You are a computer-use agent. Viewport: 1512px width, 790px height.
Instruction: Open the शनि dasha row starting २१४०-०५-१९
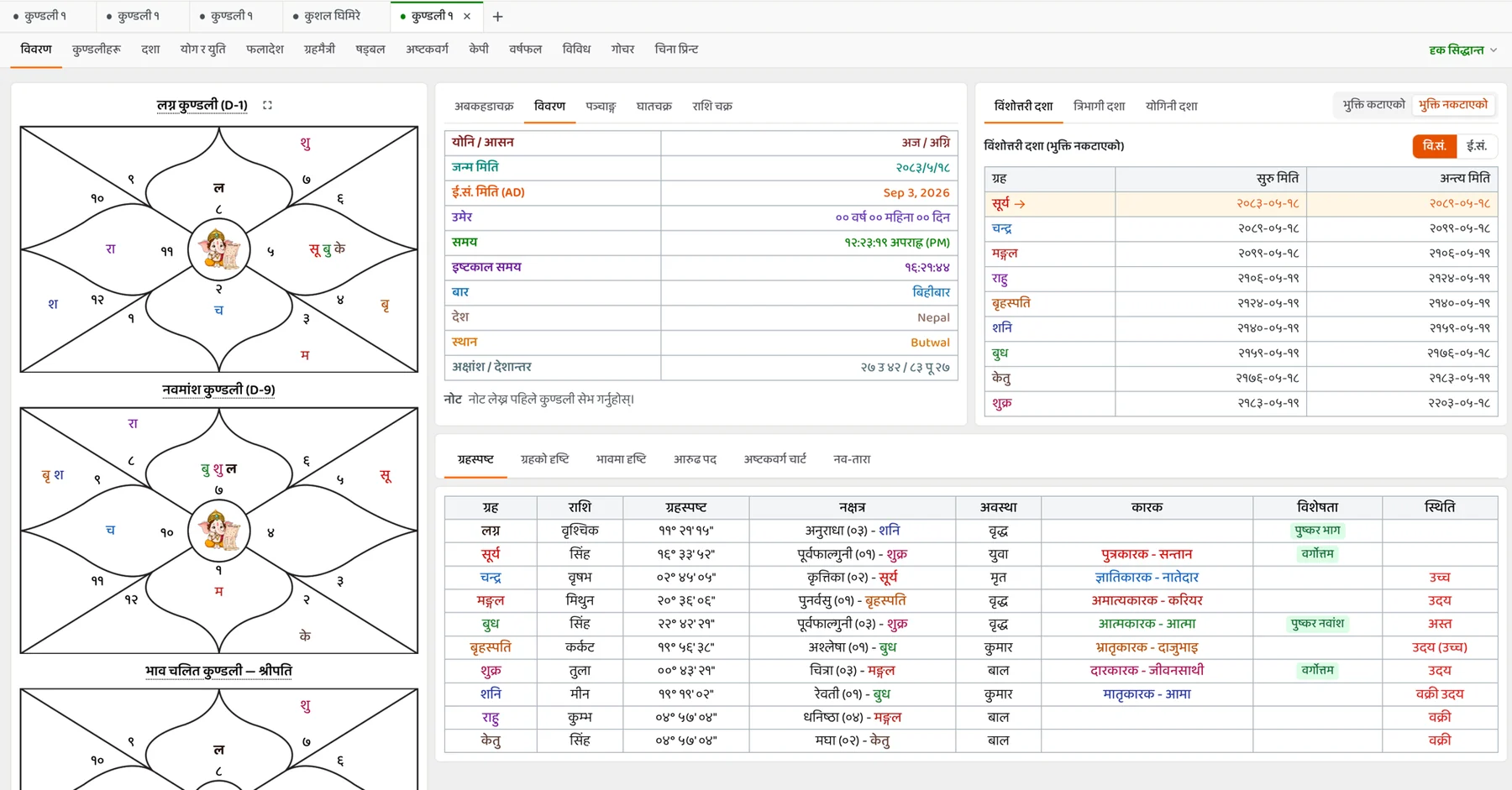1241,328
